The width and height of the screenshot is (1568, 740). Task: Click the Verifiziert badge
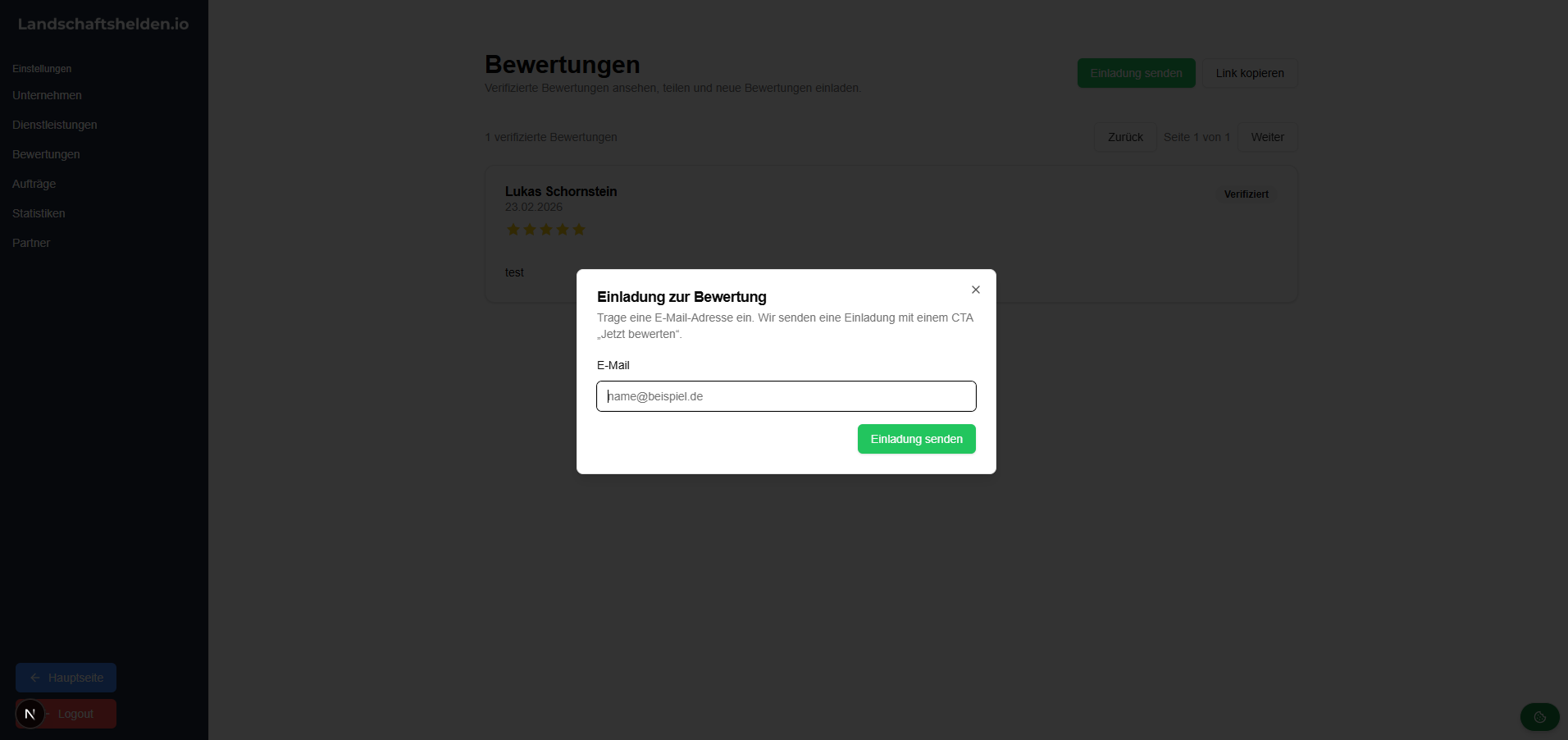click(x=1246, y=194)
